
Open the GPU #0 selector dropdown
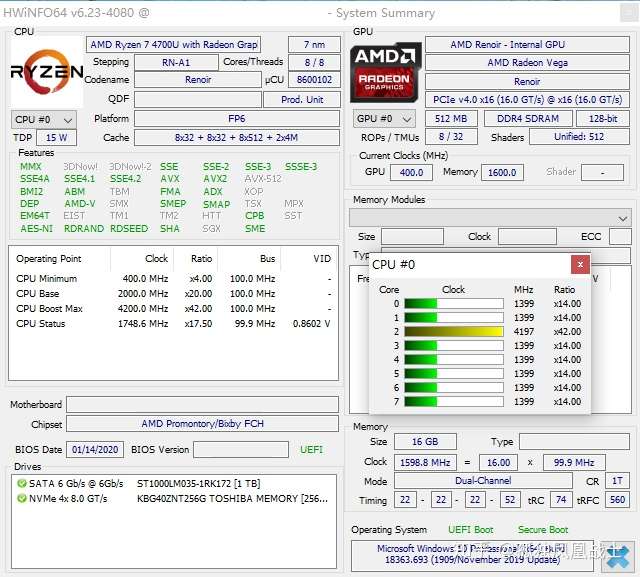pyautogui.click(x=384, y=119)
